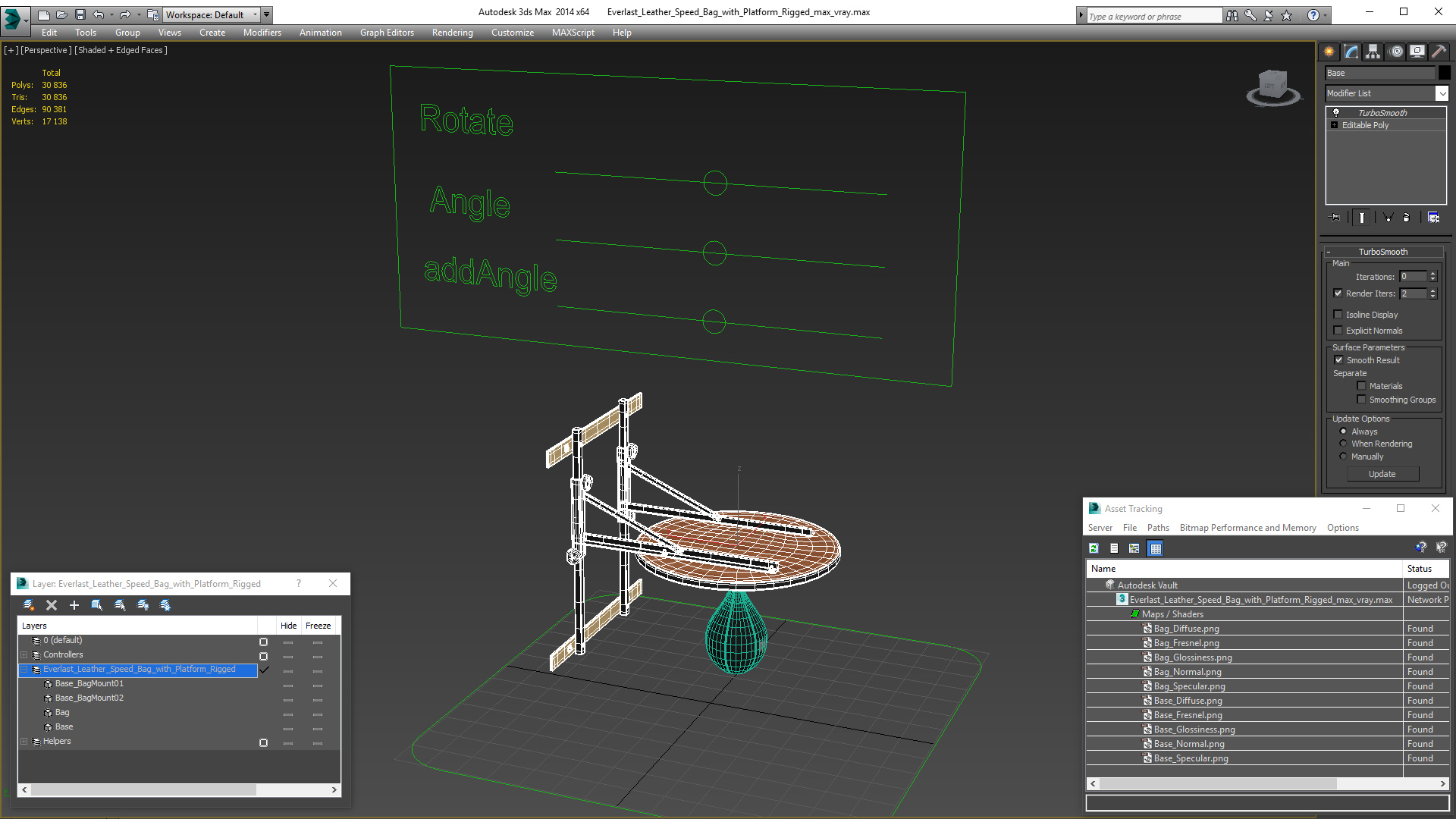Increase Render Iters spinner value
This screenshot has width=1456, height=819.
pyautogui.click(x=1433, y=290)
